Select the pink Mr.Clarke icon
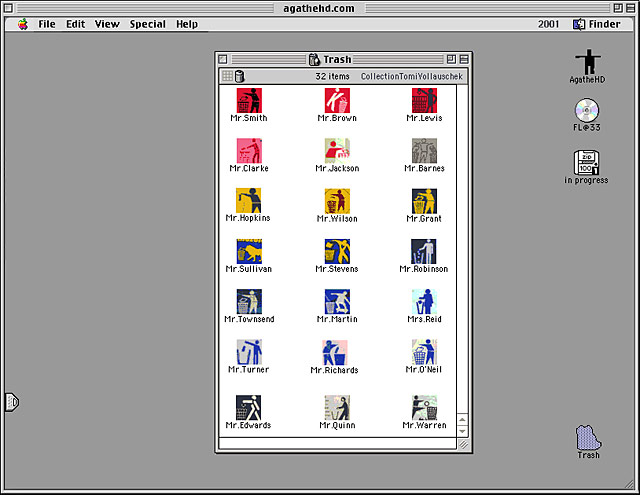Image resolution: width=640 pixels, height=495 pixels. [x=249, y=151]
